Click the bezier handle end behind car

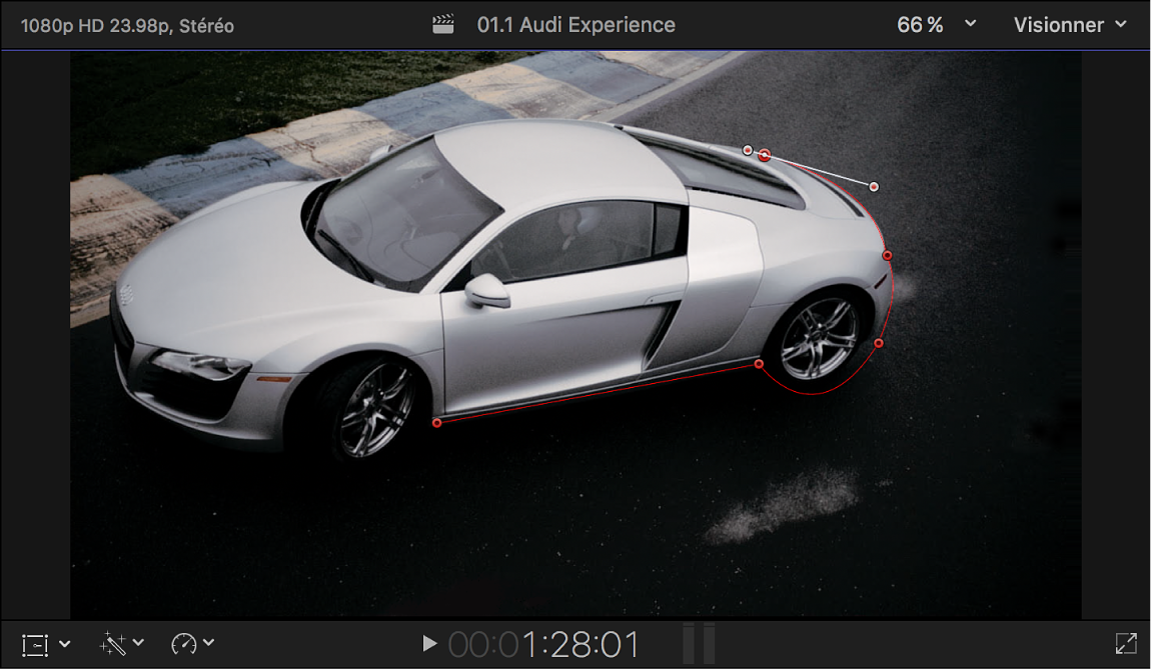[874, 187]
